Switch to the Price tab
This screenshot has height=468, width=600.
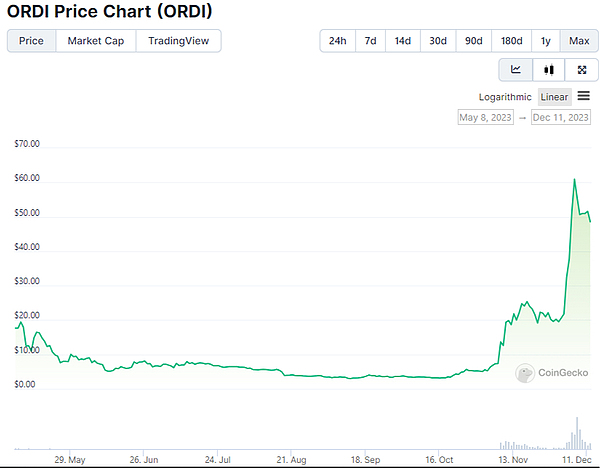(31, 41)
